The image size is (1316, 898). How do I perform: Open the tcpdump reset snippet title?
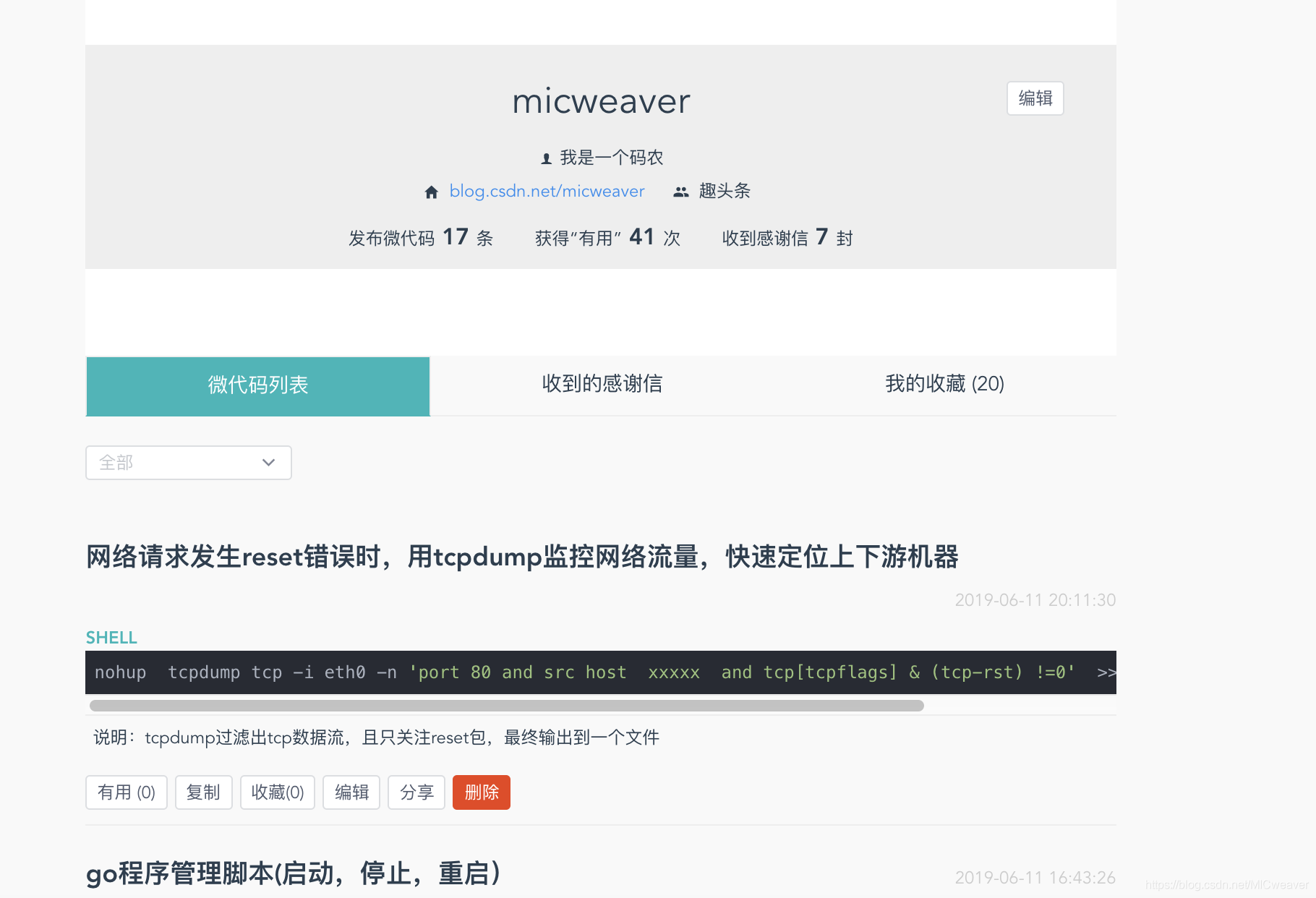(x=522, y=557)
